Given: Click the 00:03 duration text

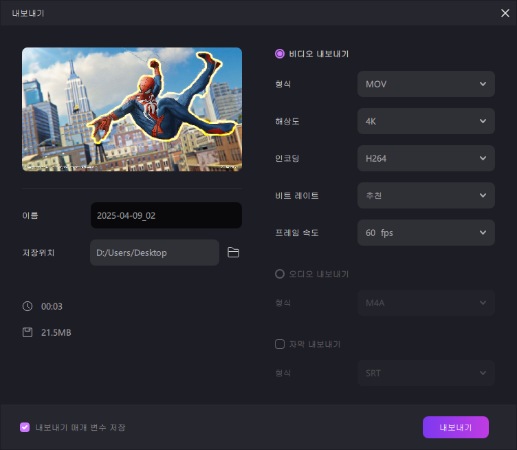Looking at the screenshot, I should tap(52, 306).
